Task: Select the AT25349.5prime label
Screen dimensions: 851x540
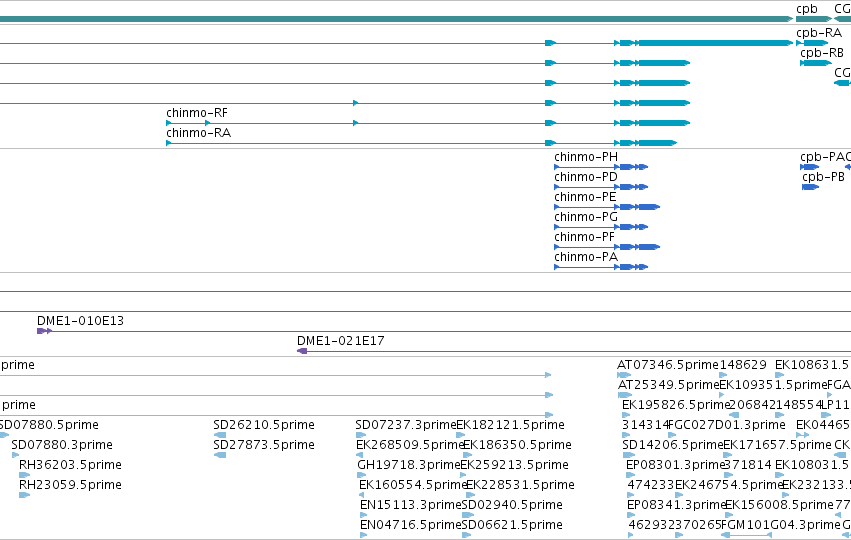Action: click(x=669, y=385)
